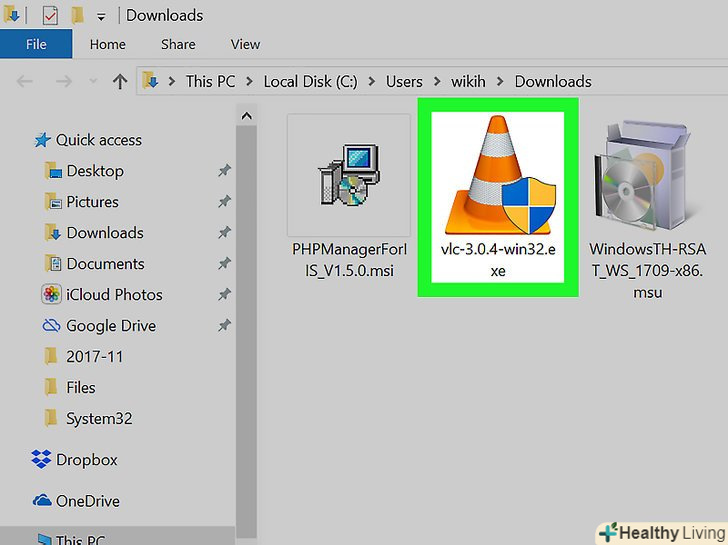Screen dimensions: 728x545
Task: Unpin Downloads using its pin icon
Action: click(224, 233)
